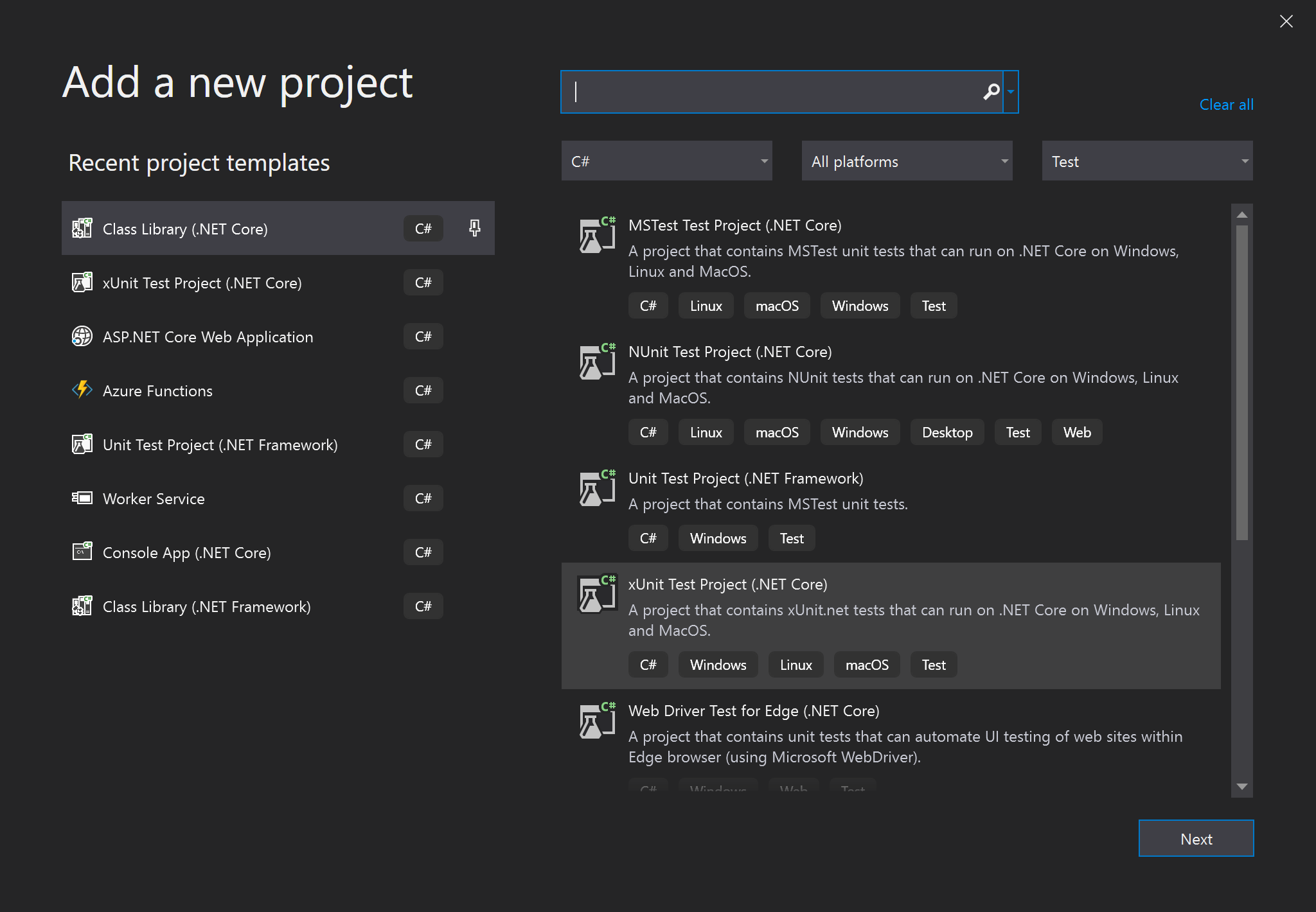The image size is (1316, 912).
Task: Click the Worker Service template icon
Action: coord(82,498)
